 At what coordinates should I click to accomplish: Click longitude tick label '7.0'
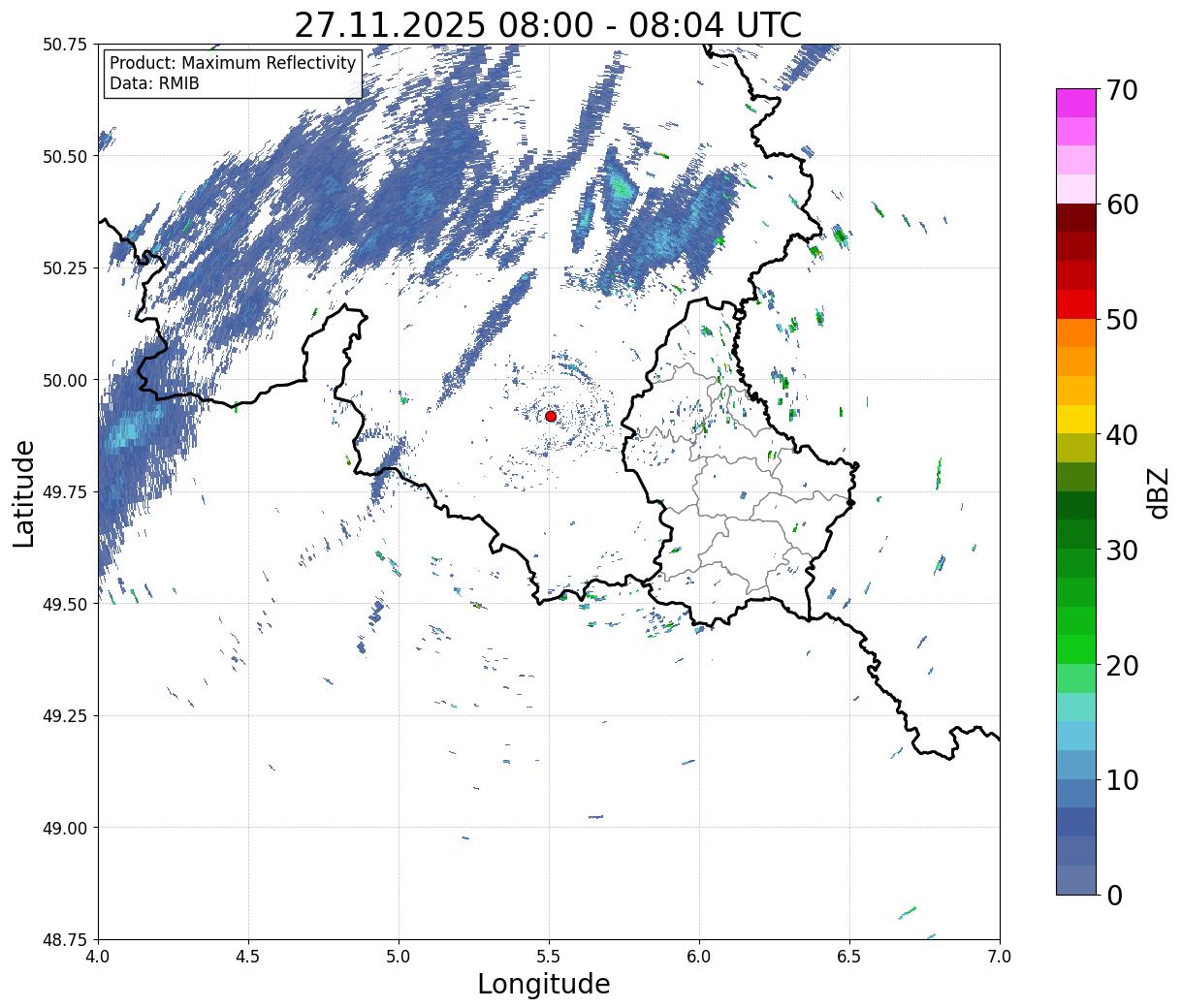click(x=1000, y=956)
